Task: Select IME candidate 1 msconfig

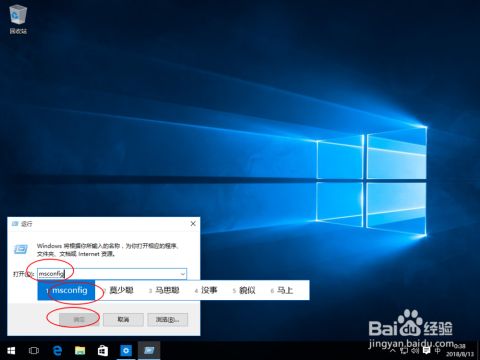Action: coord(66,290)
